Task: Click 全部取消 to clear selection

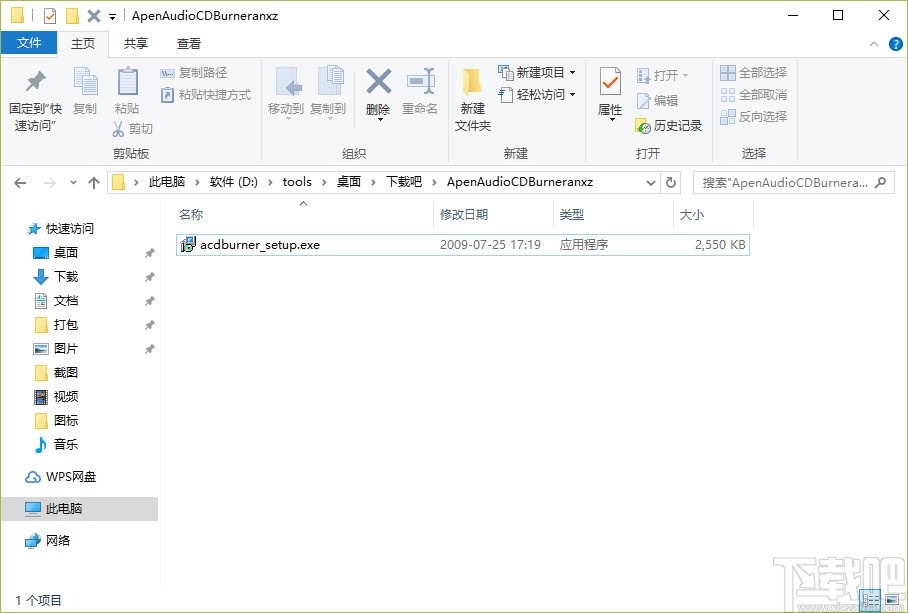Action: [x=753, y=94]
